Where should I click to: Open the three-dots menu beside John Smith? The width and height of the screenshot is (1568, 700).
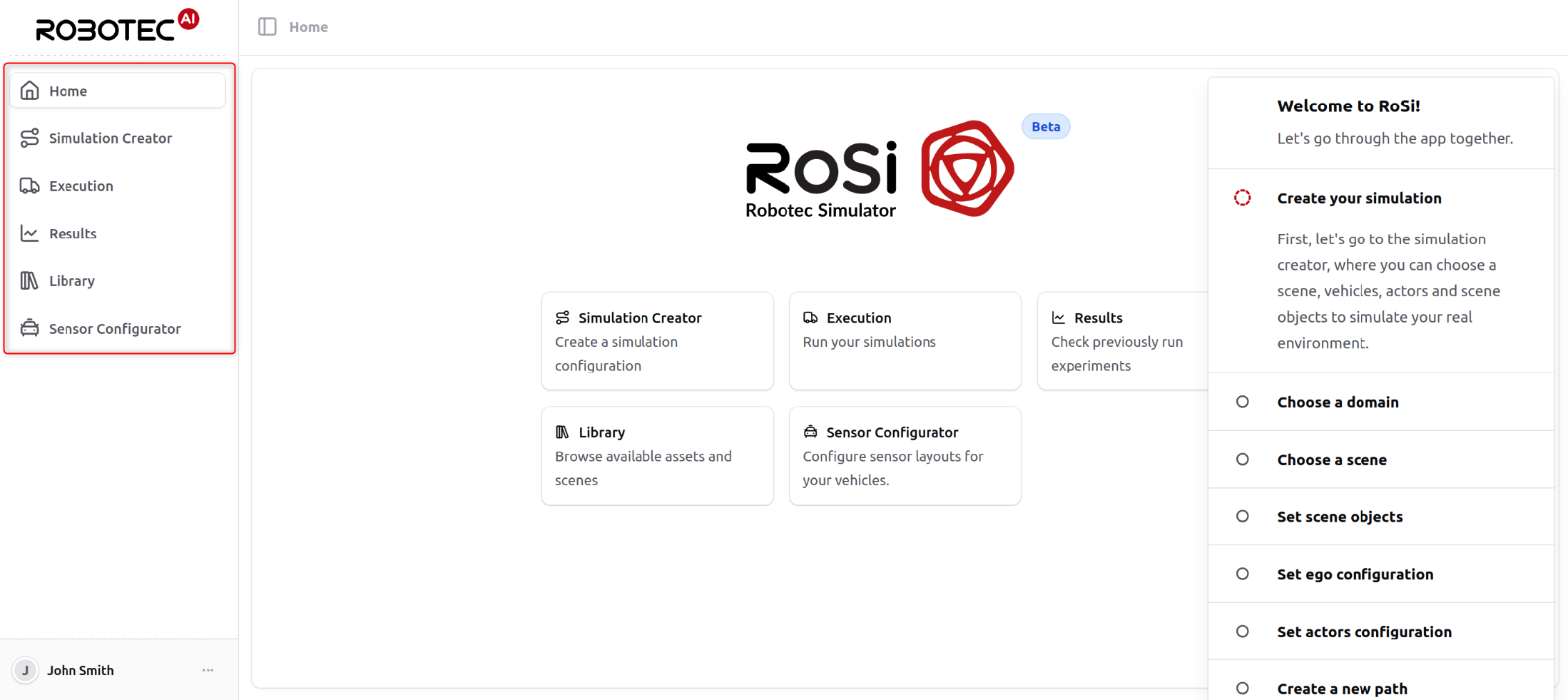(208, 670)
